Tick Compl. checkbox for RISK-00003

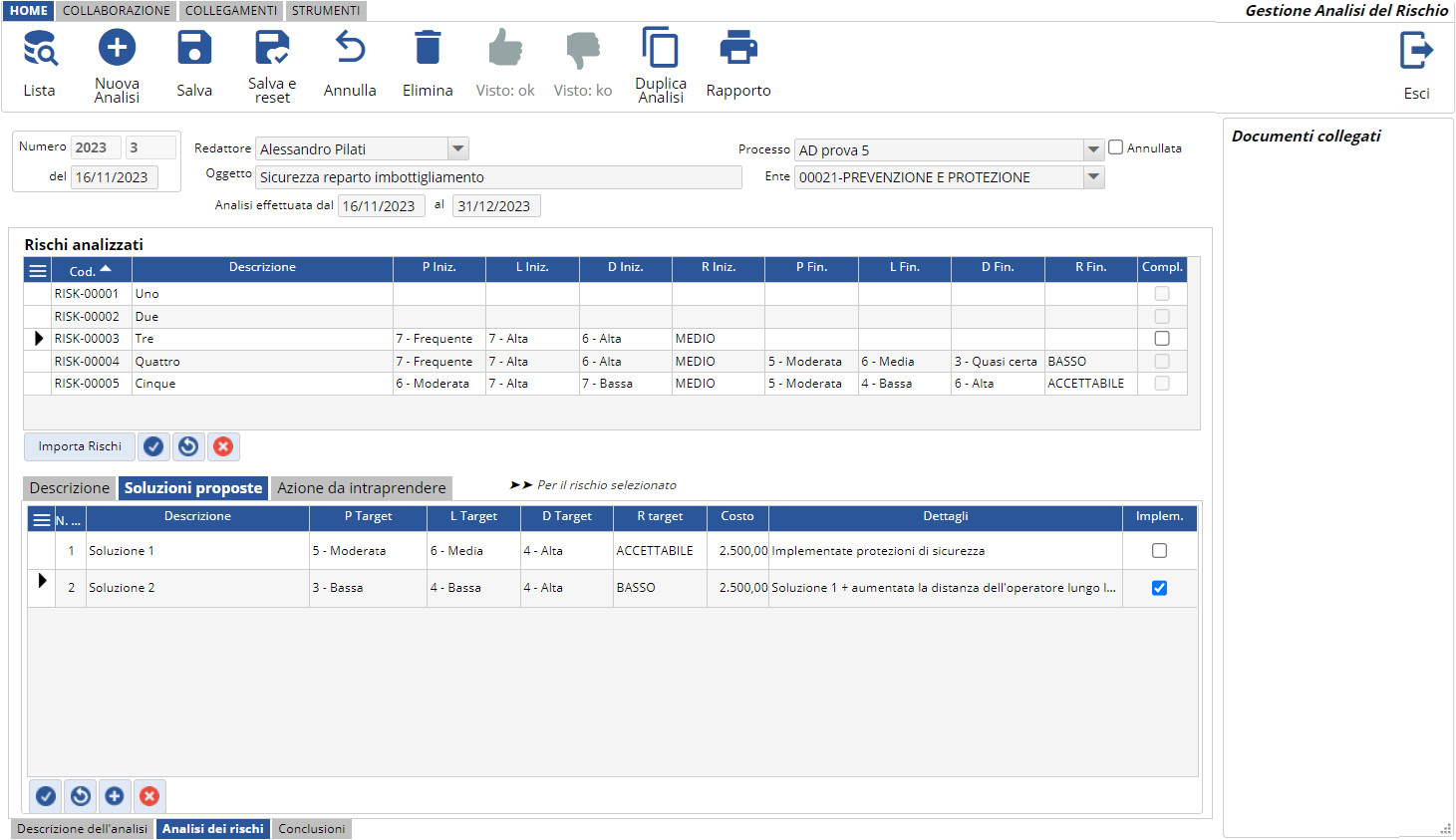pos(1162,339)
